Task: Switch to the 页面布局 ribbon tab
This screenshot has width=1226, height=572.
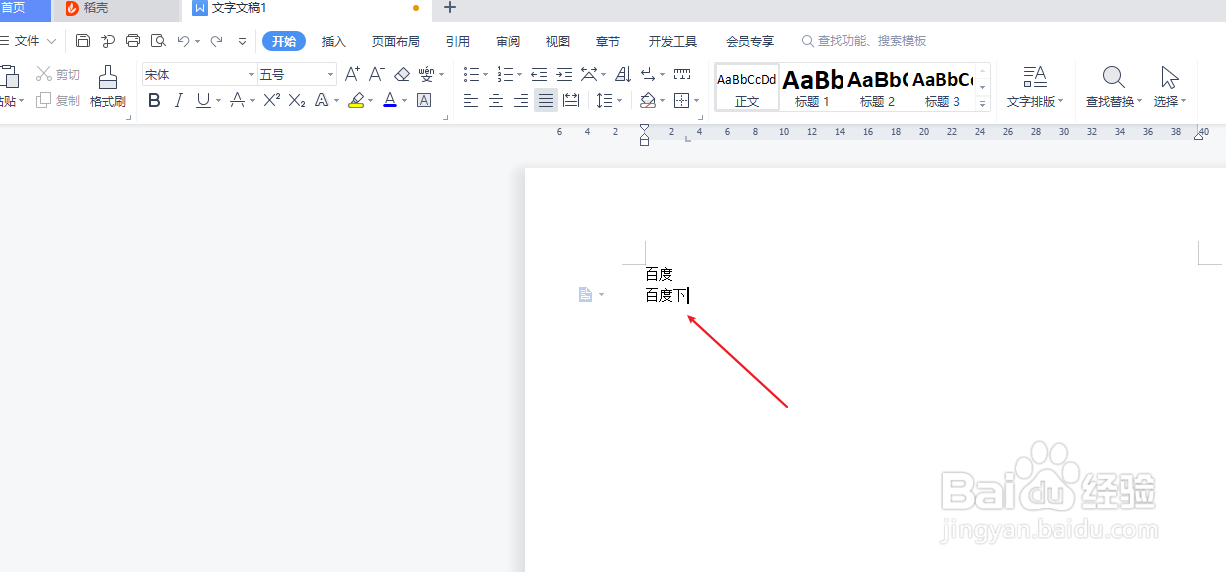Action: 396,41
